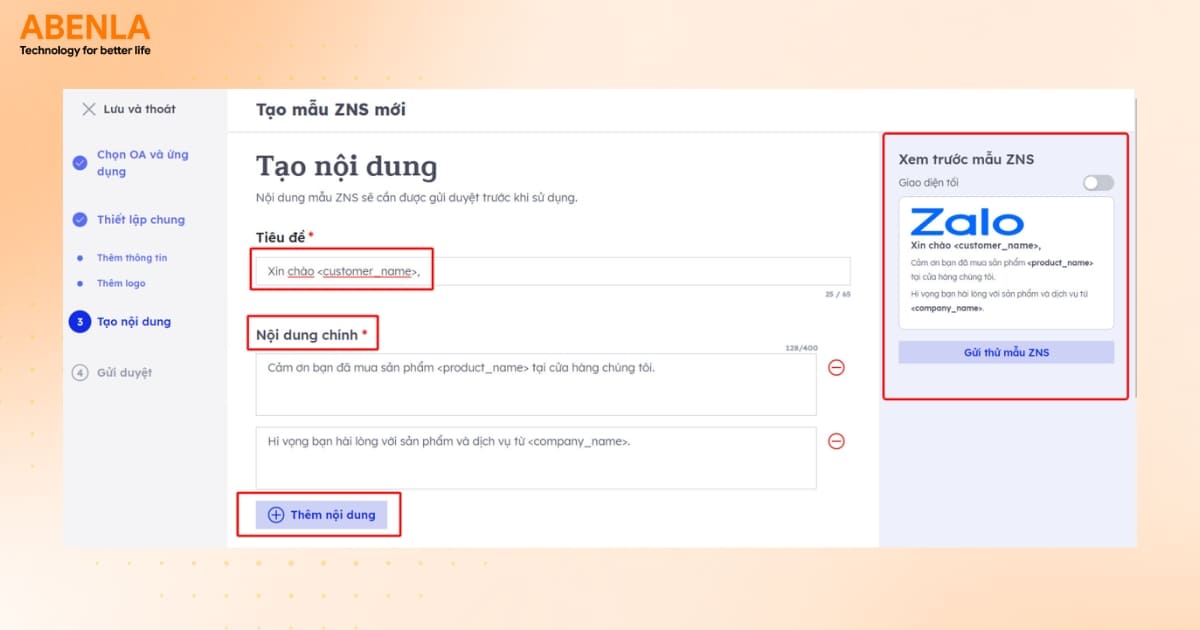Image resolution: width=1200 pixels, height=630 pixels.
Task: Click the 128/400 character counter
Action: click(801, 348)
